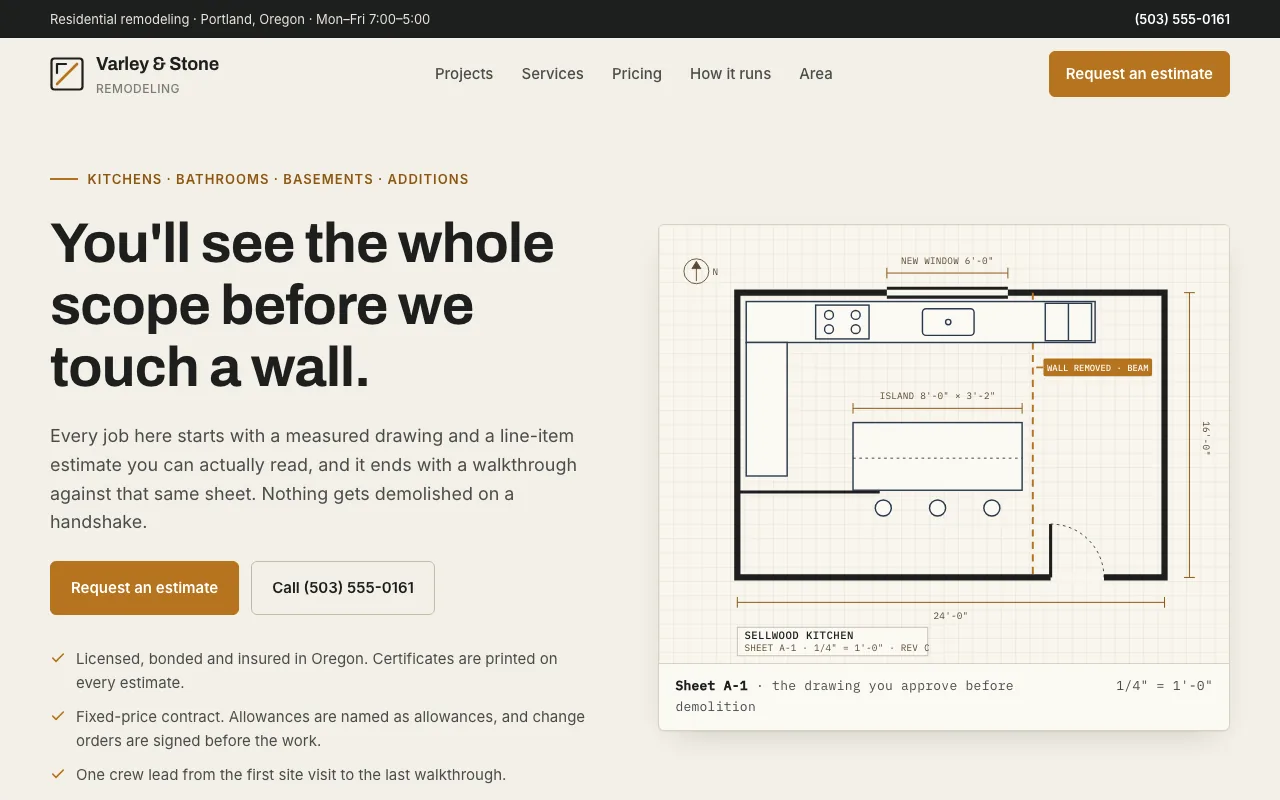The height and width of the screenshot is (800, 1280).
Task: Go to the Pricing nav item
Action: [x=637, y=74]
